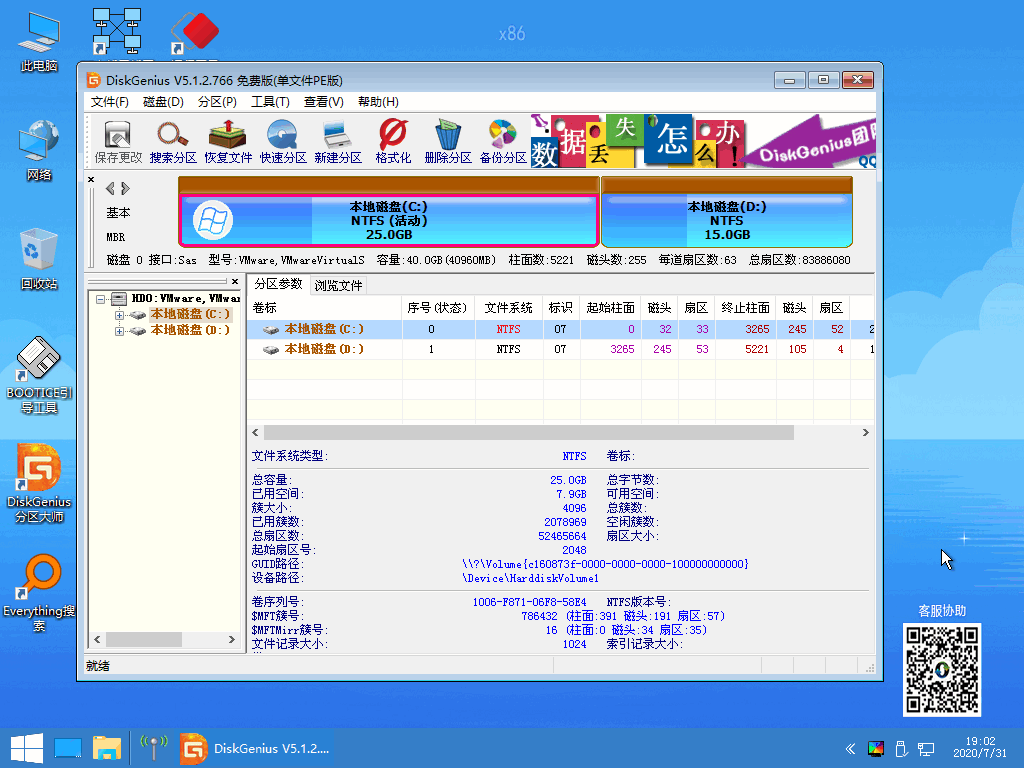Select the 格式化 format tool

coord(392,139)
